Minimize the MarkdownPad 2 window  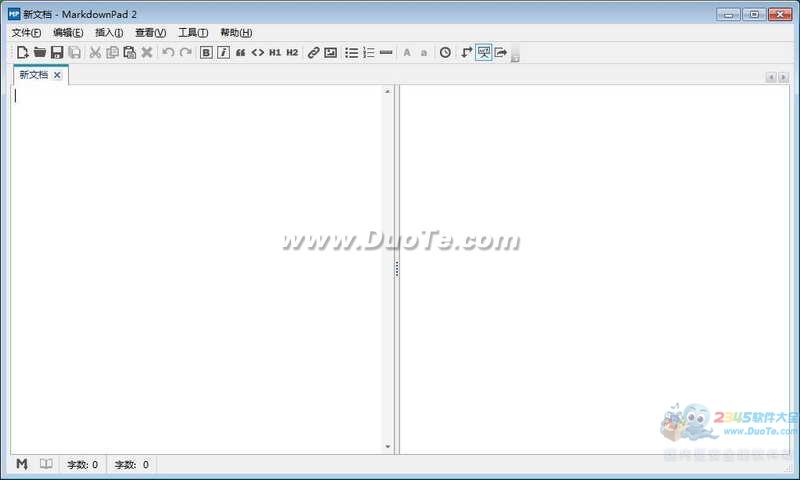[729, 14]
